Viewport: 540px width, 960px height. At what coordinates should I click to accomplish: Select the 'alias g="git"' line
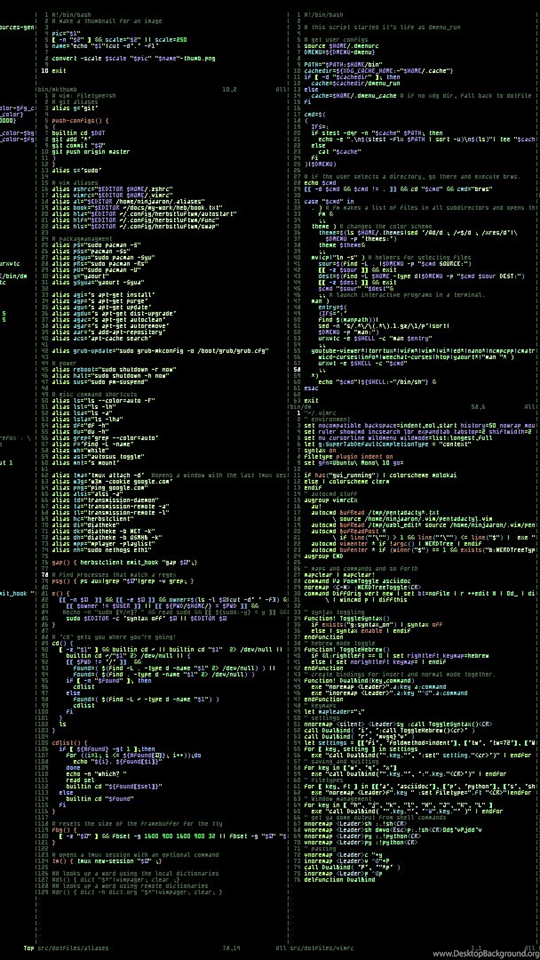[x=75, y=108]
